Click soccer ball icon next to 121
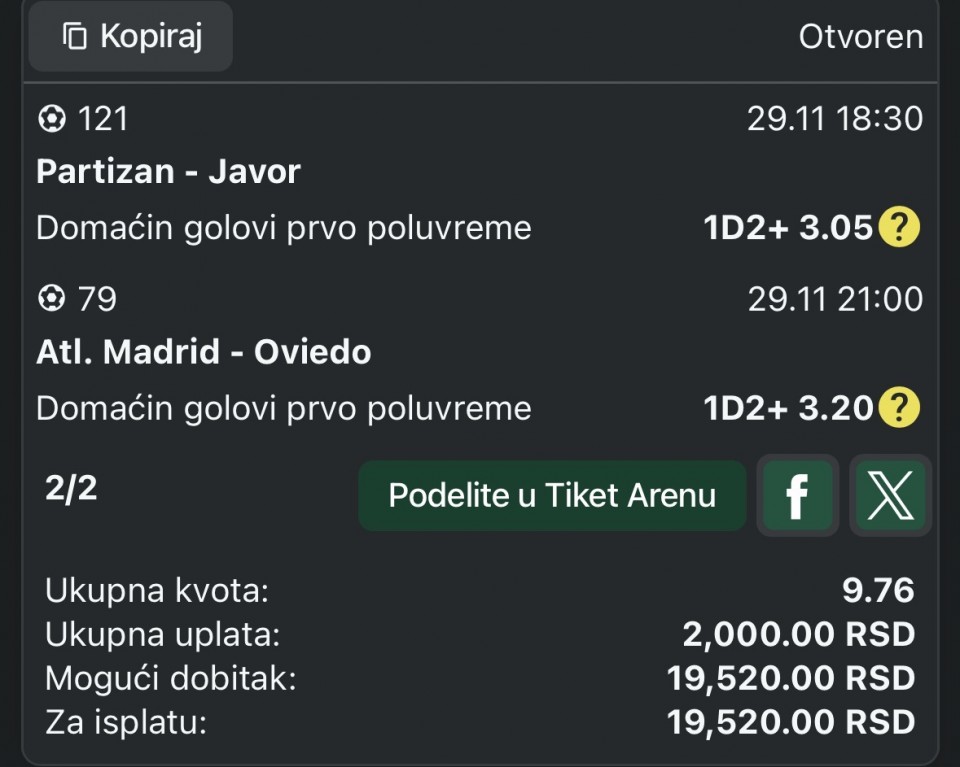The image size is (960, 767). pos(51,120)
